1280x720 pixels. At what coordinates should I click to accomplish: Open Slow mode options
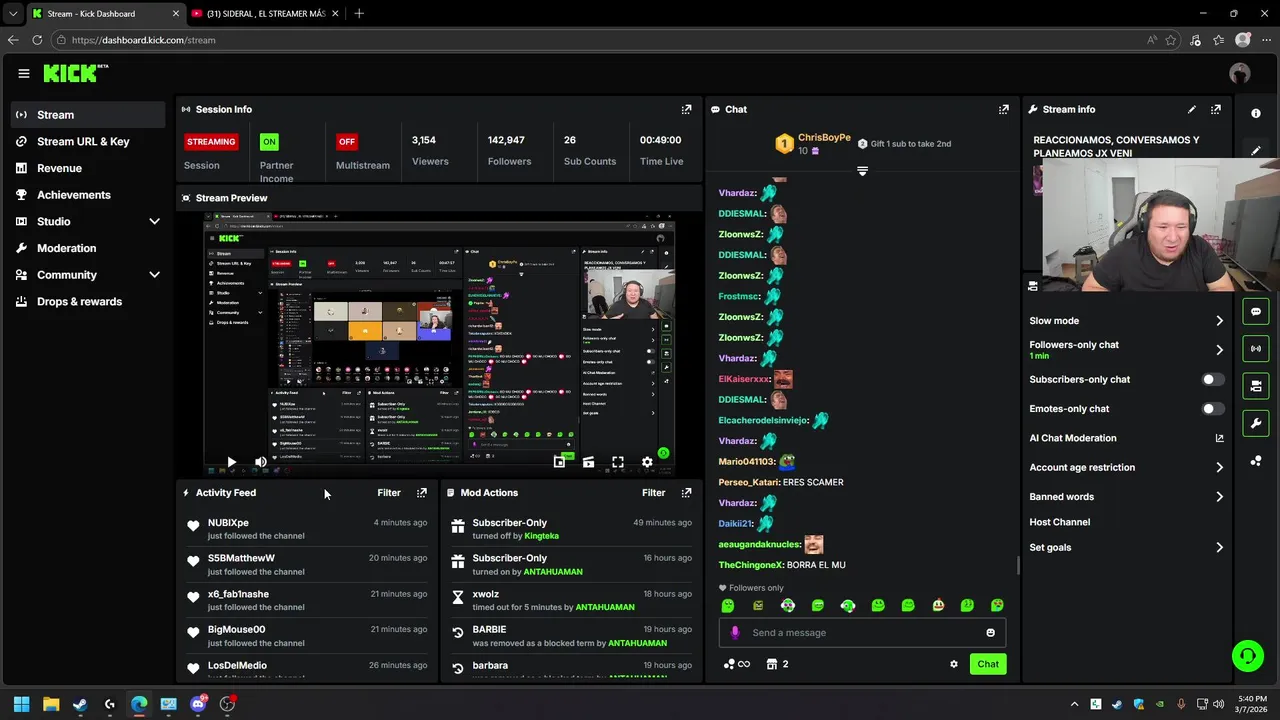pos(1126,321)
